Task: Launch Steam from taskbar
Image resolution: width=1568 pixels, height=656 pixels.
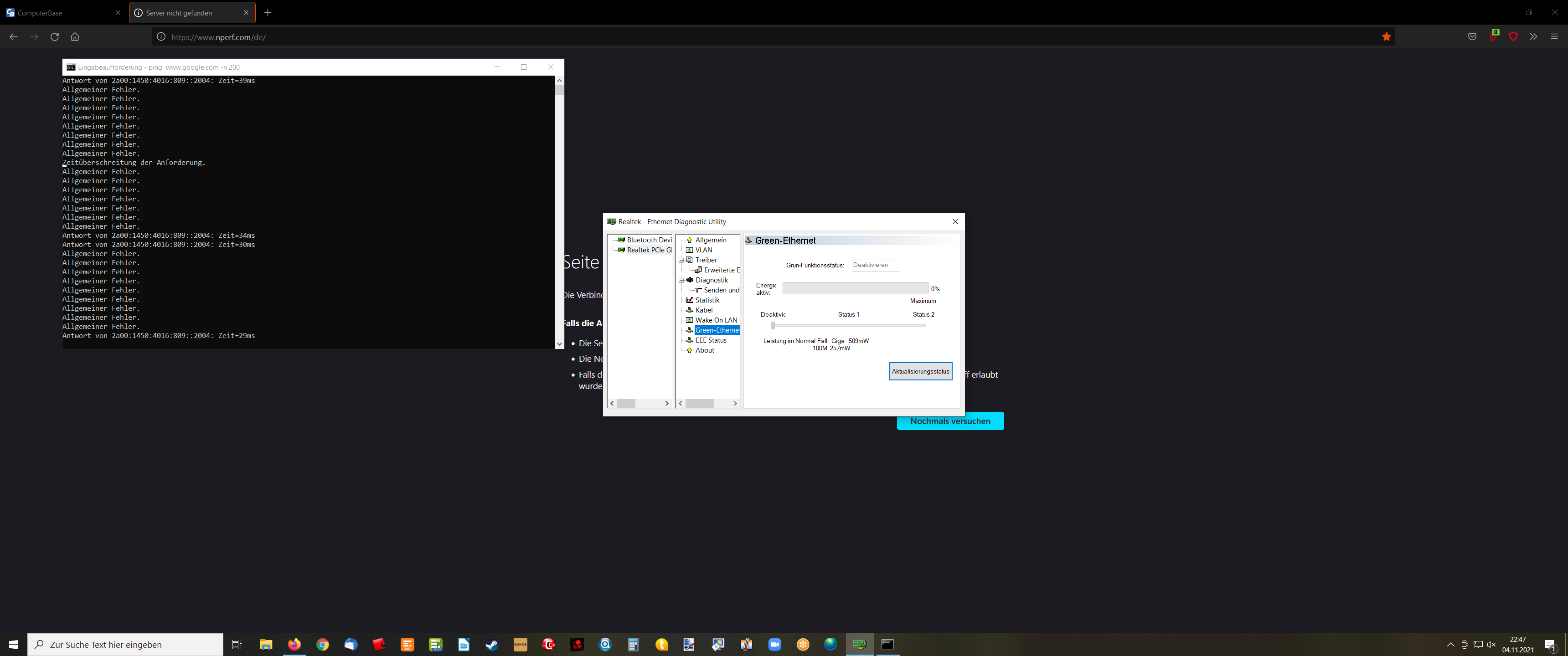Action: click(492, 645)
